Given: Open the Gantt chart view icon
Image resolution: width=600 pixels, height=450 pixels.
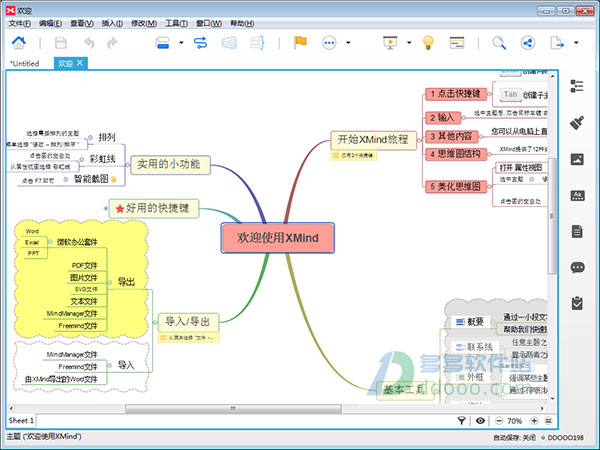Looking at the screenshot, I should tap(457, 43).
